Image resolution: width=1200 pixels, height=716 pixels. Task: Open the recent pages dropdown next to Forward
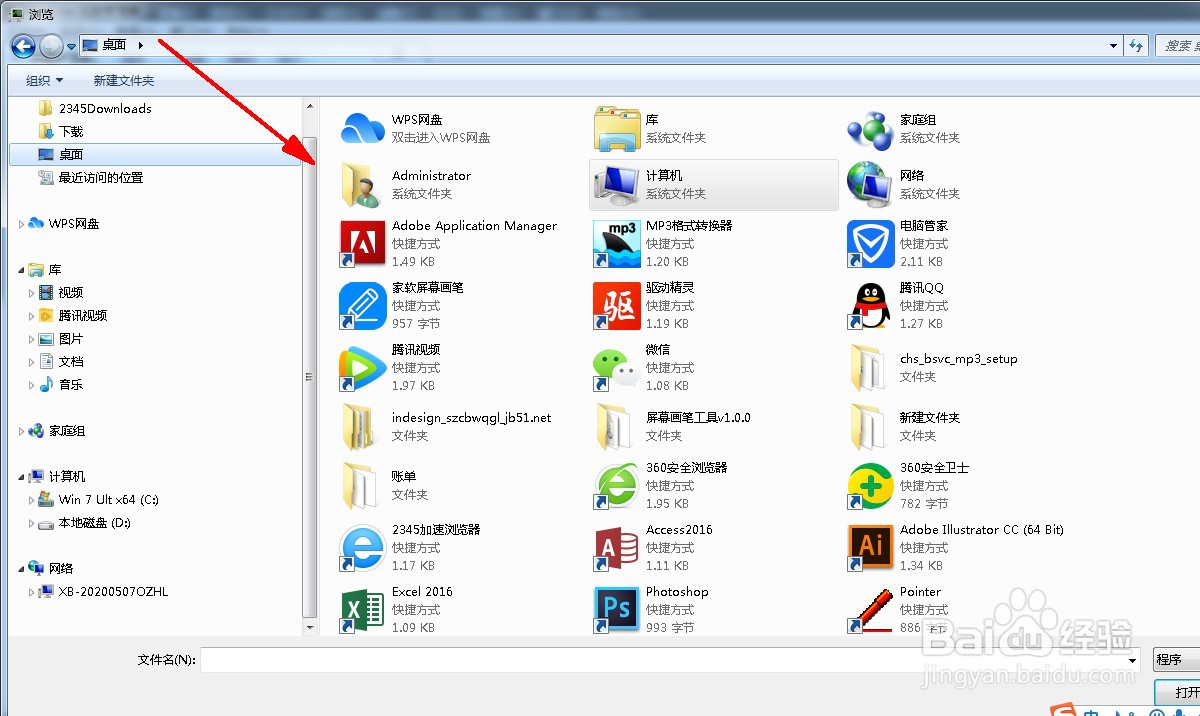click(x=71, y=46)
